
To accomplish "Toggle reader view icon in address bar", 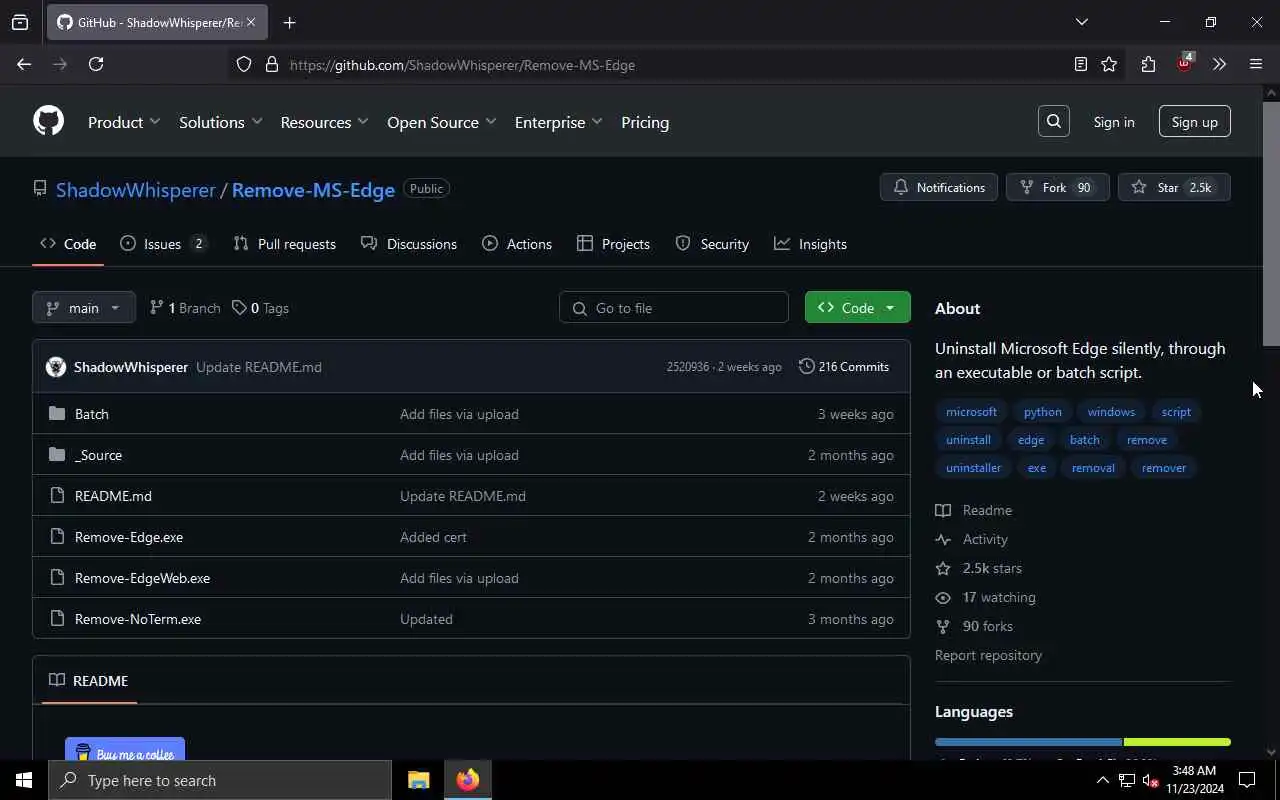I will (1080, 64).
